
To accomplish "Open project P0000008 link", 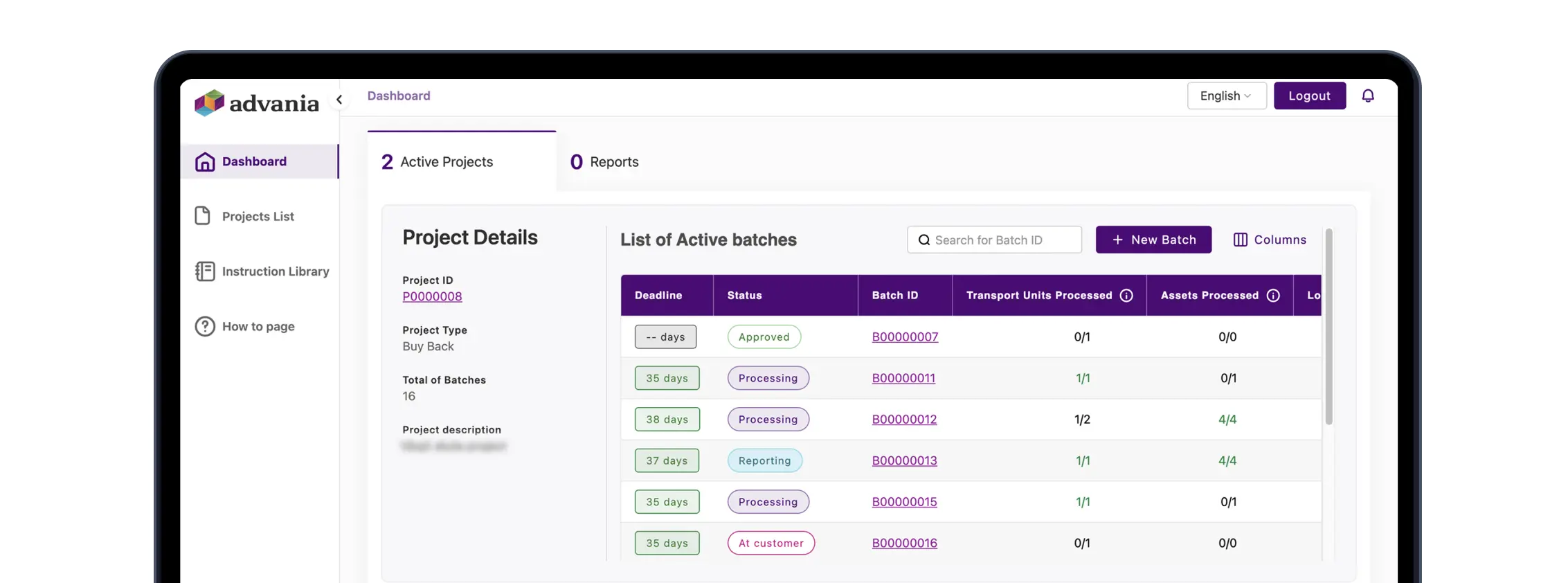I will tap(432, 296).
